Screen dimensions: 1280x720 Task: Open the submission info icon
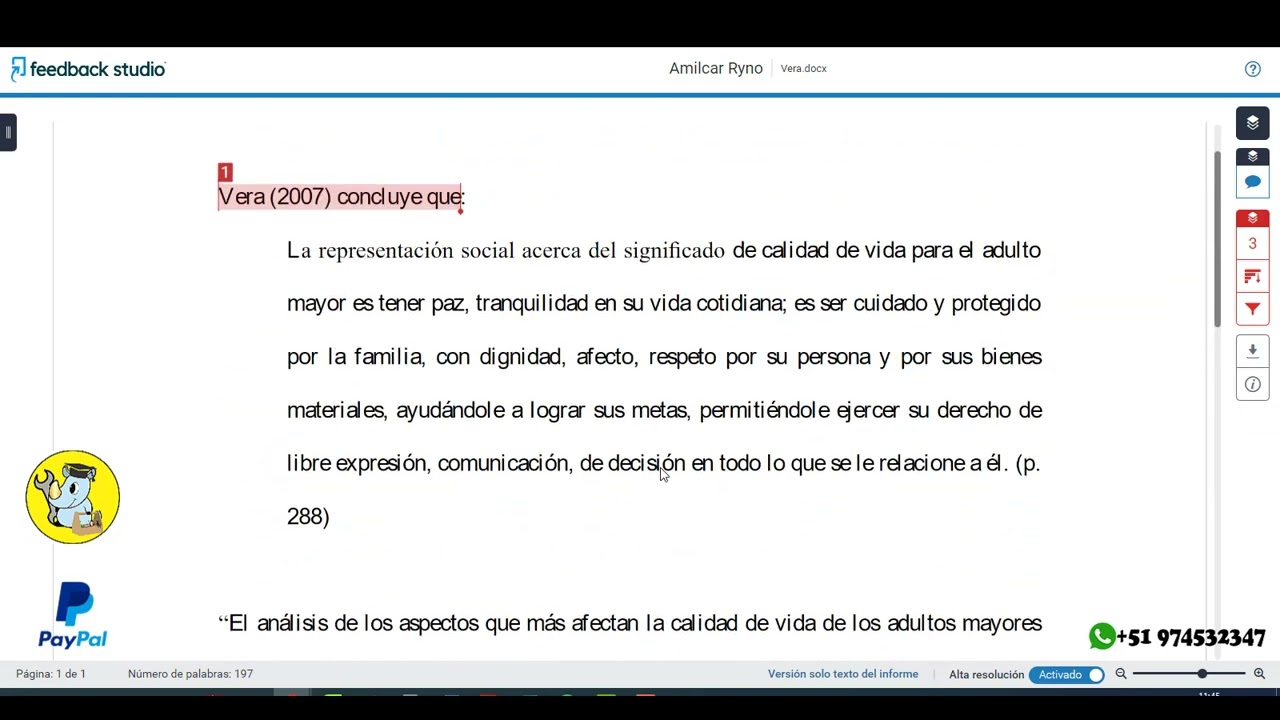[x=1252, y=384]
